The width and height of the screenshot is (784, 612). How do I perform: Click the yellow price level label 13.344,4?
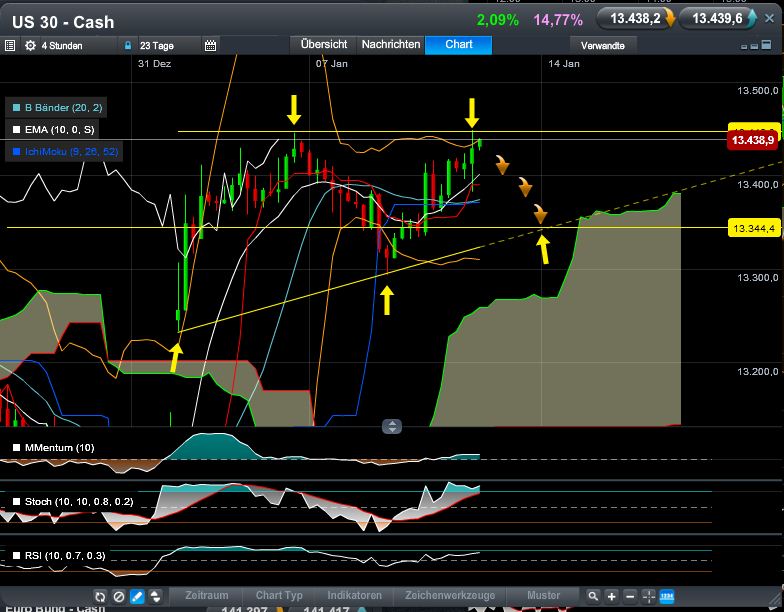[x=754, y=228]
